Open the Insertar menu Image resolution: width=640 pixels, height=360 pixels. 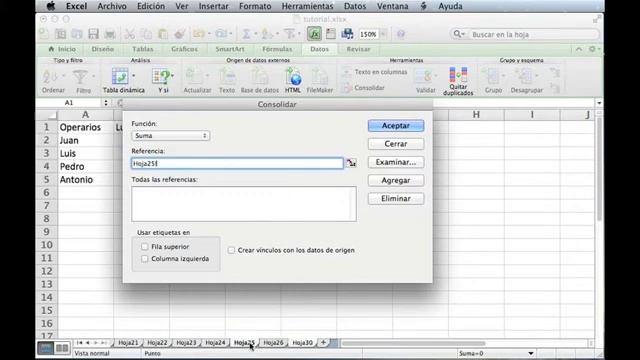point(213,6)
